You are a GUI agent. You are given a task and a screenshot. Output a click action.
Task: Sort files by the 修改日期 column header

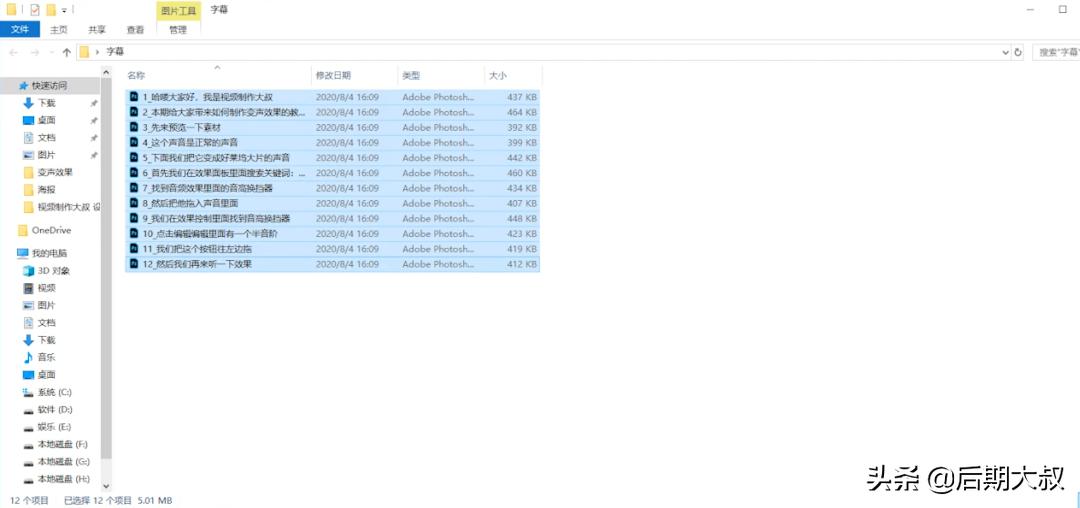[x=333, y=76]
